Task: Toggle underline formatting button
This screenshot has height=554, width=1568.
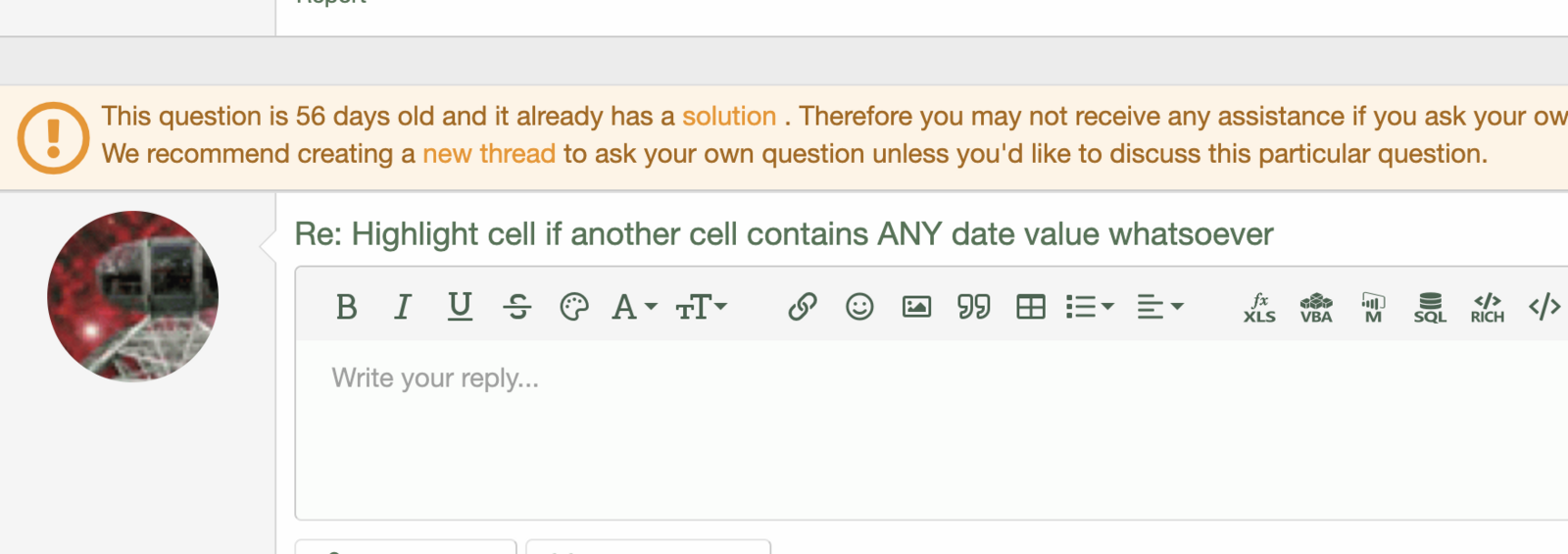Action: pyautogui.click(x=460, y=307)
